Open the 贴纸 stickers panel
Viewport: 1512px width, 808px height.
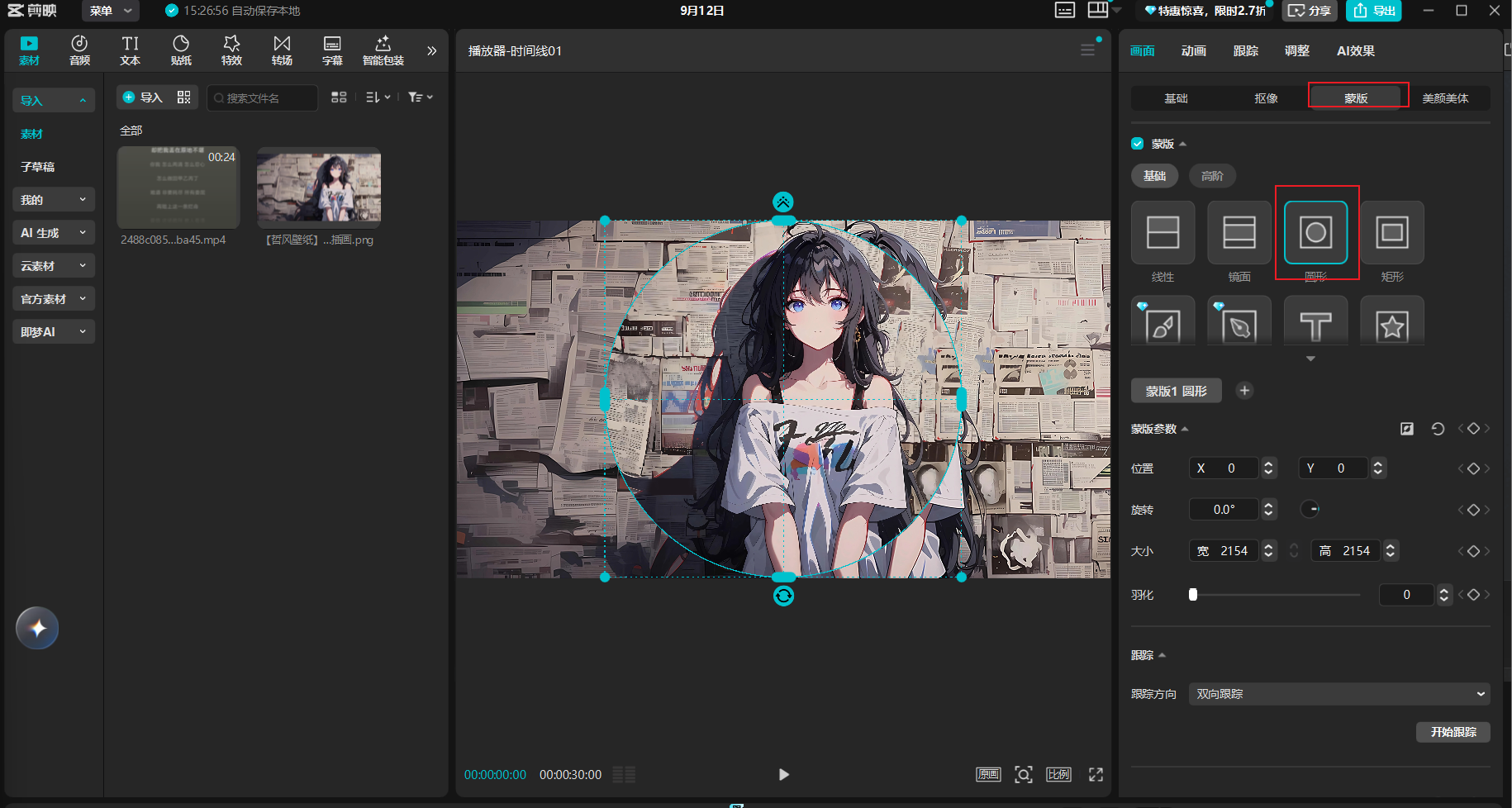(x=181, y=50)
